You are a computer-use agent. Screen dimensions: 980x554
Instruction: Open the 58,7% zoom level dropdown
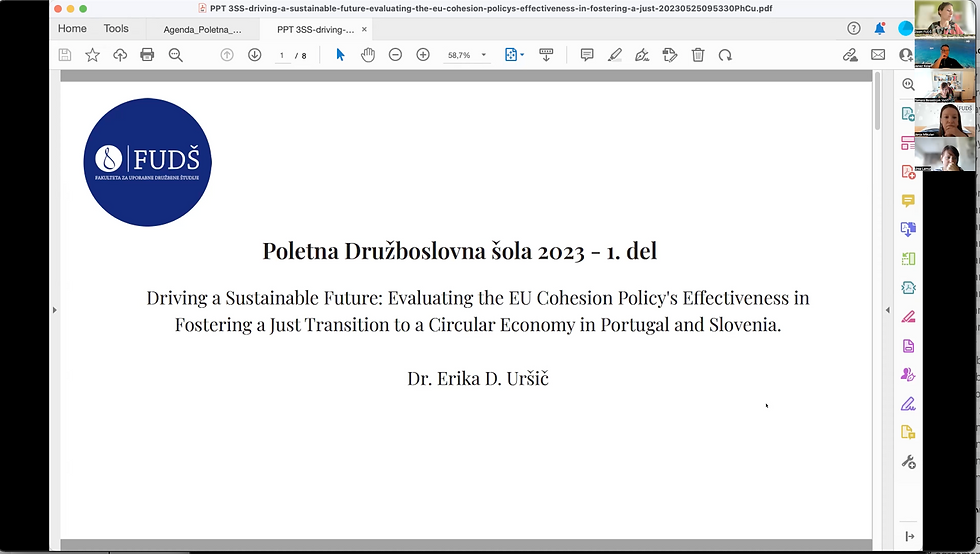(x=466, y=55)
